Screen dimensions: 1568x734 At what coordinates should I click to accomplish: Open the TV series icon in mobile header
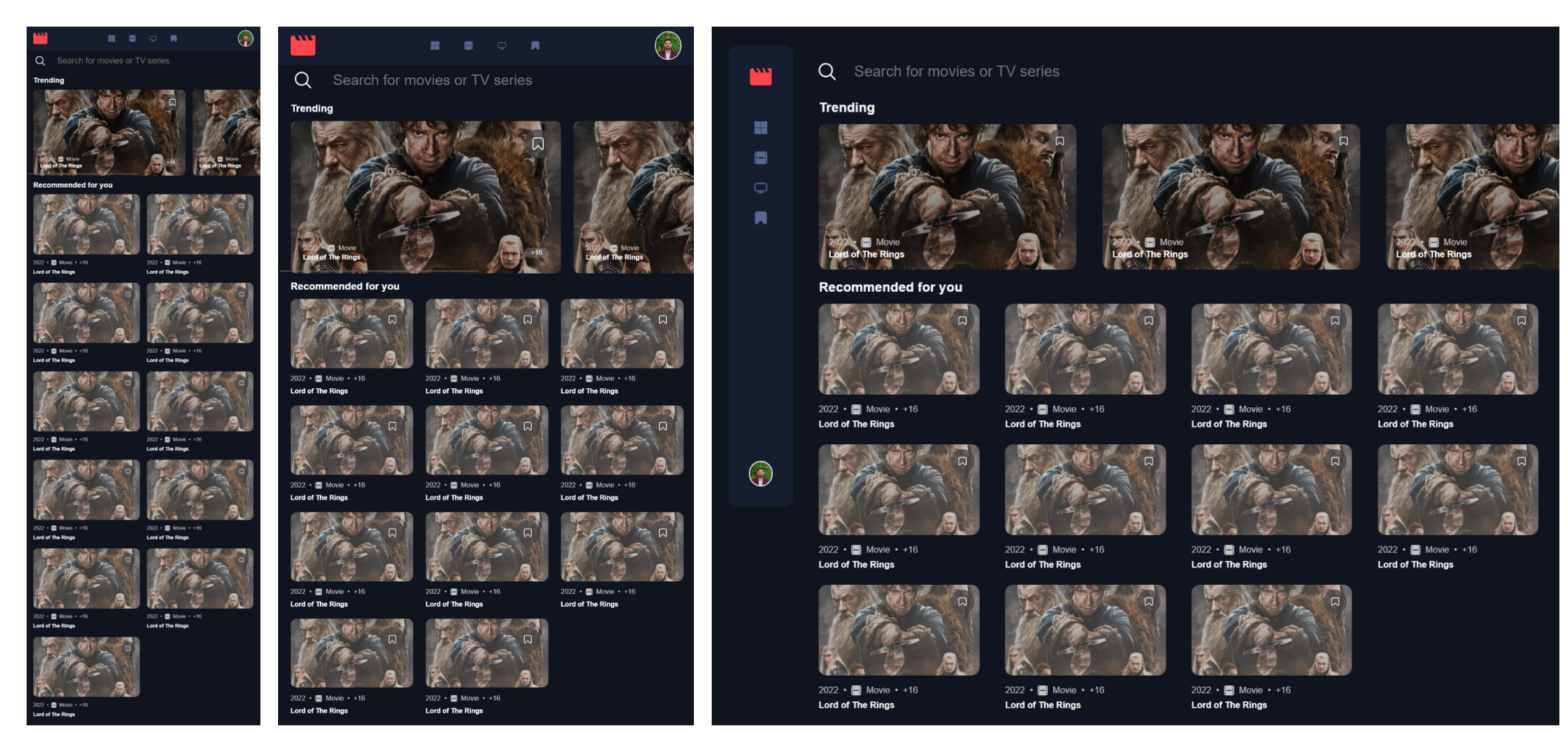coord(153,38)
